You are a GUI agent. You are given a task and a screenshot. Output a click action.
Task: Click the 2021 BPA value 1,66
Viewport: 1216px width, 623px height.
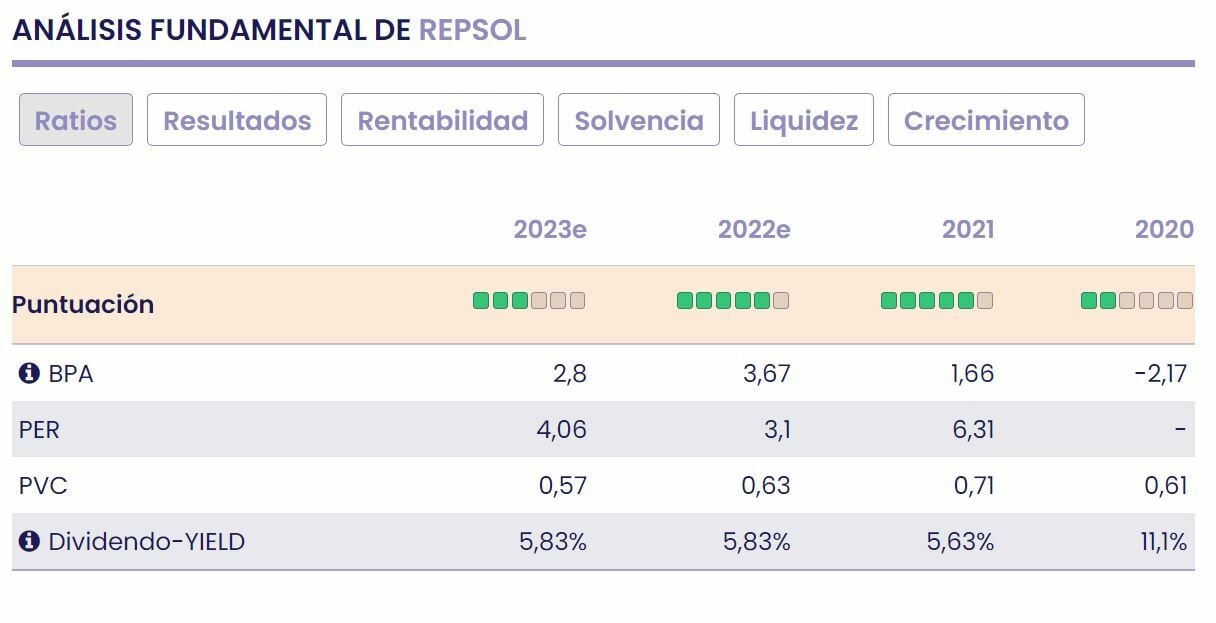pyautogui.click(x=968, y=374)
